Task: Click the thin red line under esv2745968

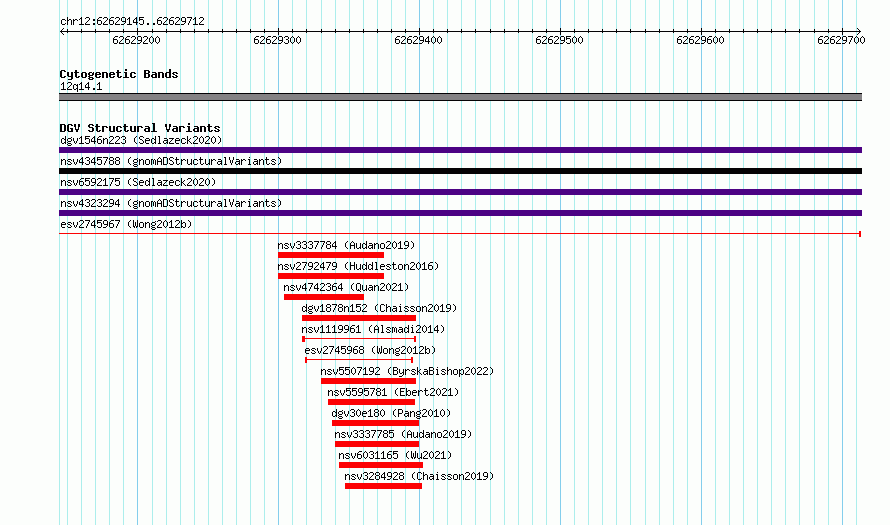Action: [x=359, y=360]
